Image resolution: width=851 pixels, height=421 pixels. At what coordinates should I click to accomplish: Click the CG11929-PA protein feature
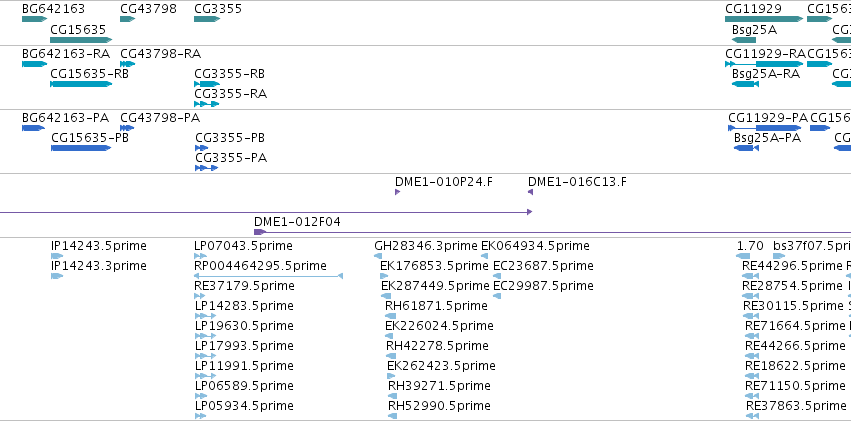tap(765, 128)
